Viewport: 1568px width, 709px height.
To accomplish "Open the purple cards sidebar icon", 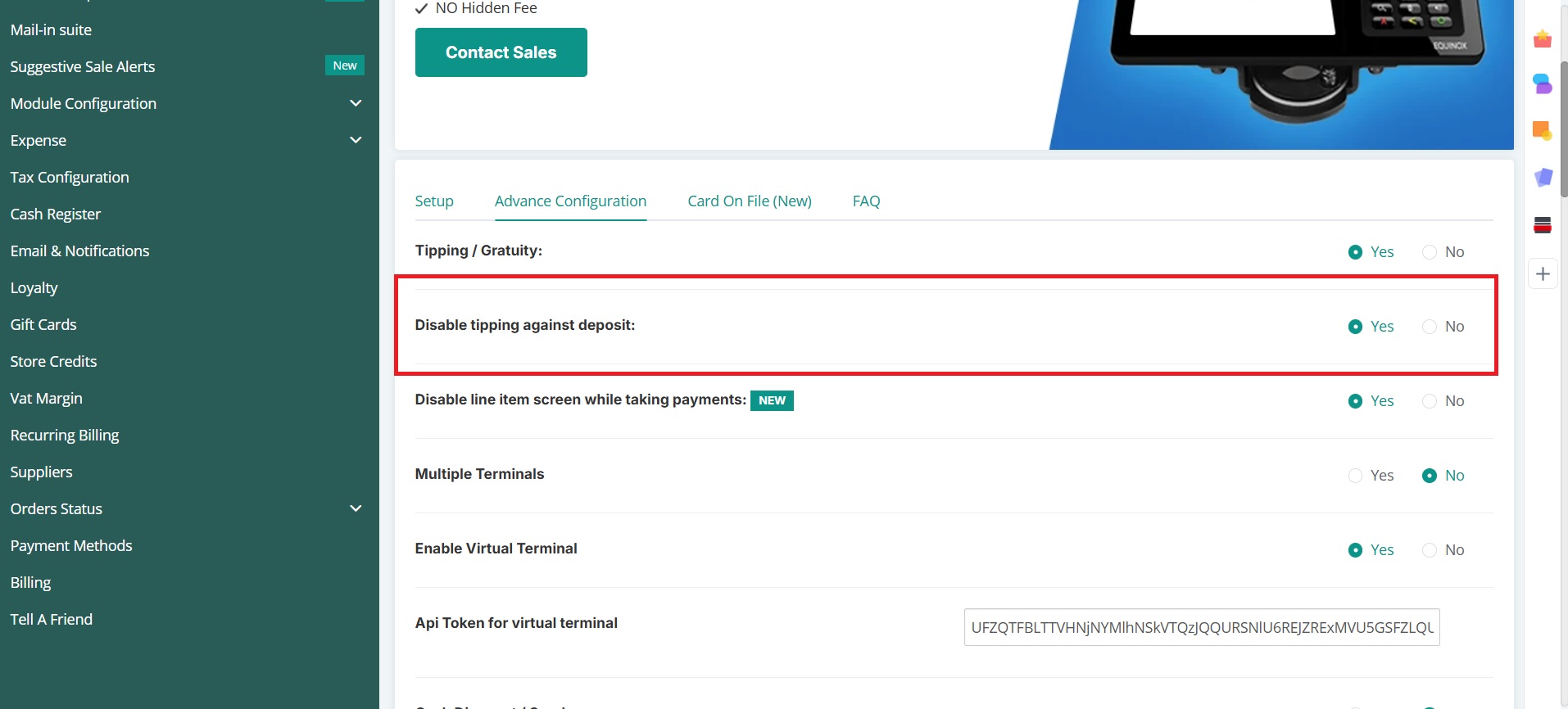I will coord(1543,177).
